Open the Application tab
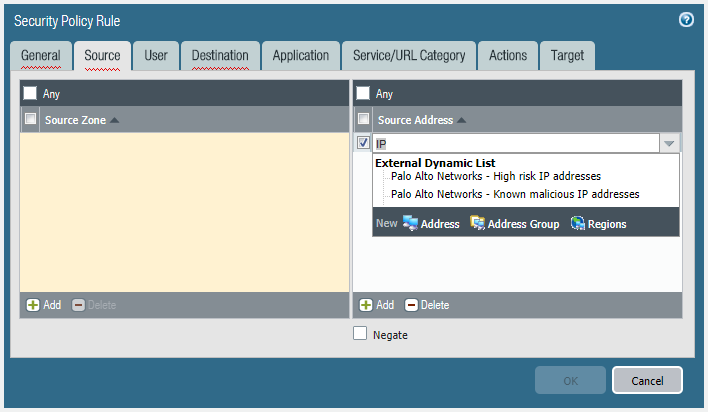Image resolution: width=708 pixels, height=412 pixels. [x=301, y=56]
